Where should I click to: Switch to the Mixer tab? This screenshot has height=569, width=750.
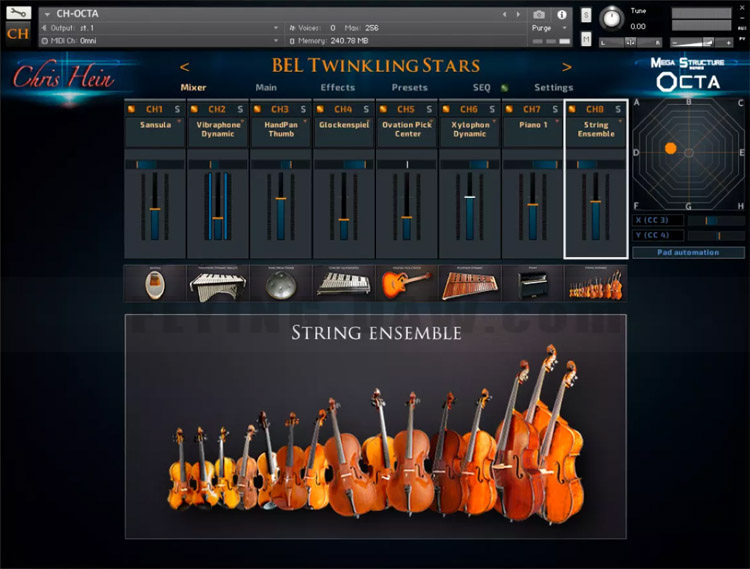tap(193, 88)
